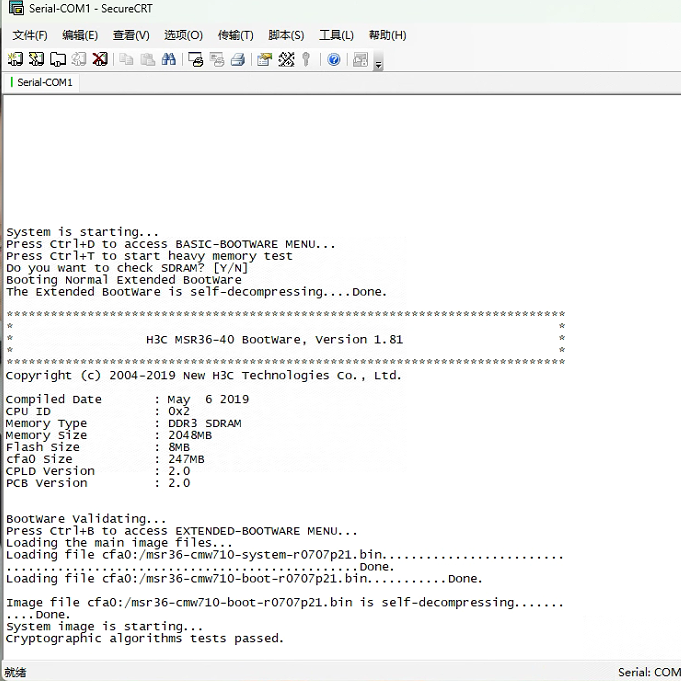This screenshot has height=681, width=681.
Task: Click the Print Selection toolbar icon
Action: pos(217,59)
